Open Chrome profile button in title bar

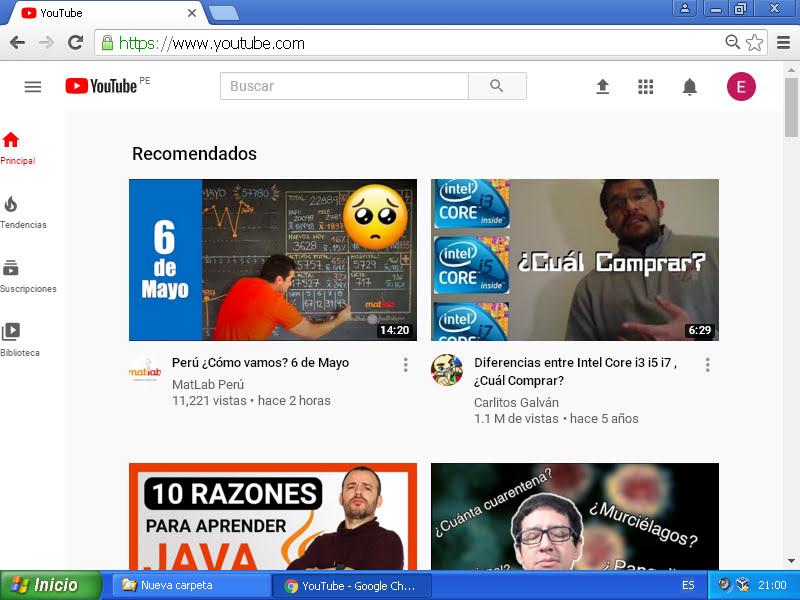point(685,8)
